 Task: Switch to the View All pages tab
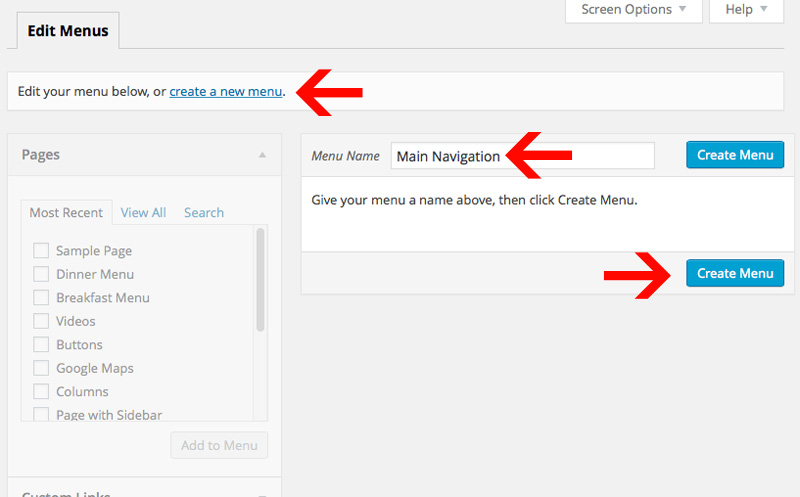143,212
